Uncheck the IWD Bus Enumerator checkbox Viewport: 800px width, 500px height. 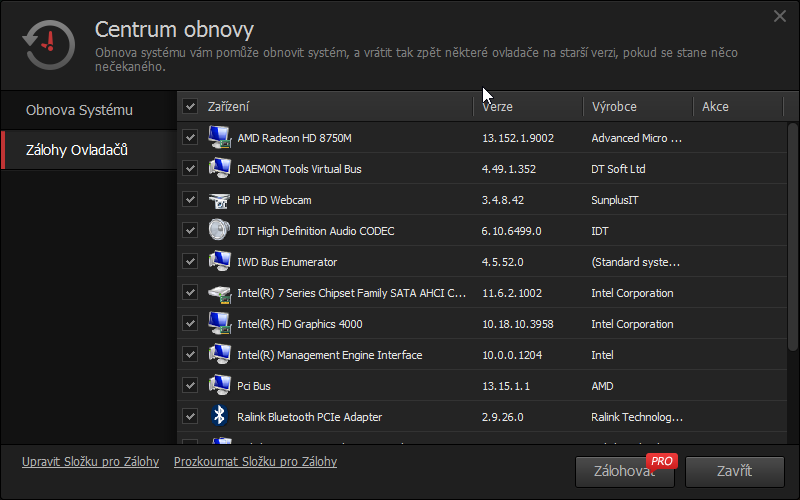click(x=190, y=262)
